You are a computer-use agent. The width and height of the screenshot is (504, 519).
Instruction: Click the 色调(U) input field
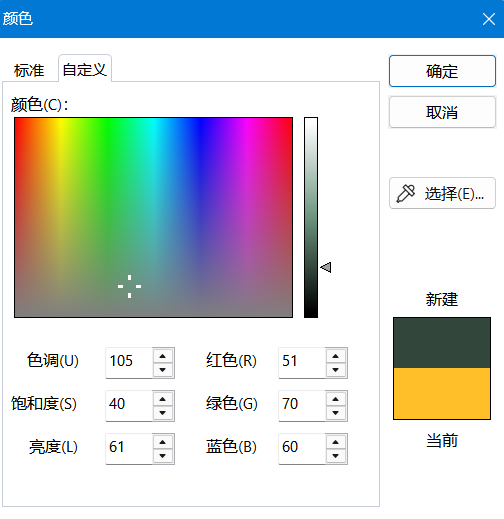click(x=129, y=363)
